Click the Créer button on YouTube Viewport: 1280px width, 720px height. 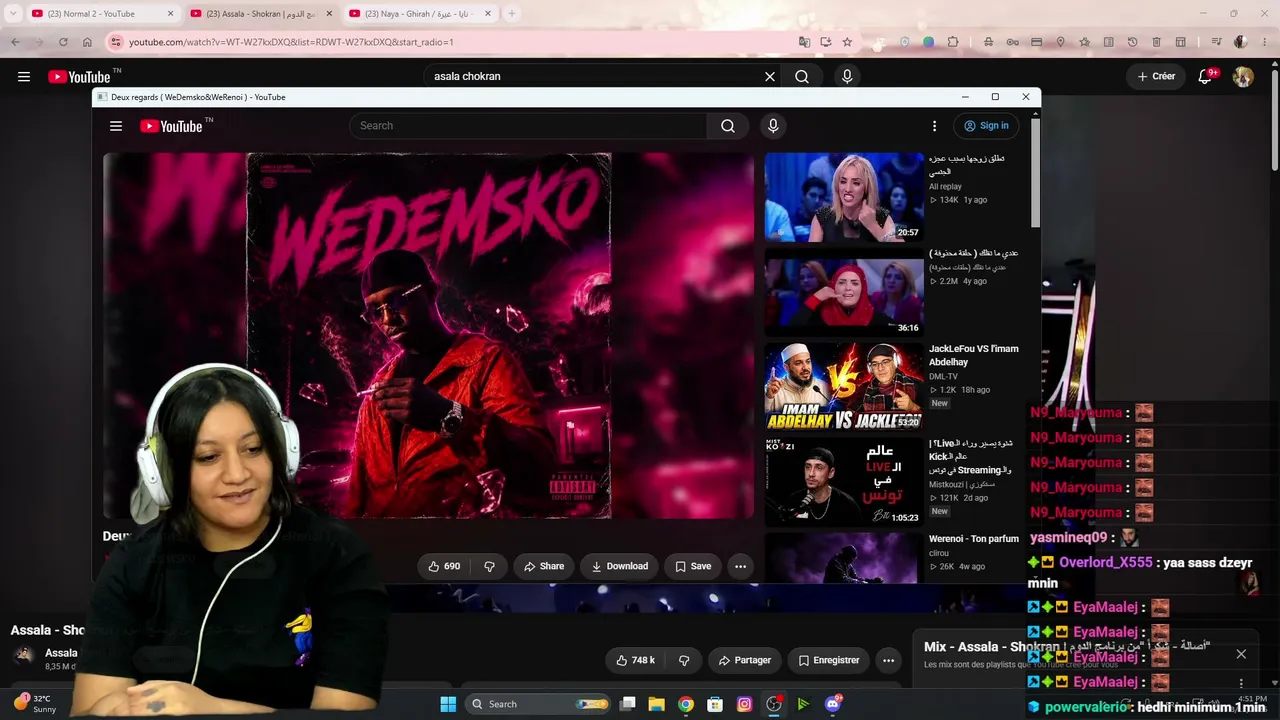[x=1156, y=77]
